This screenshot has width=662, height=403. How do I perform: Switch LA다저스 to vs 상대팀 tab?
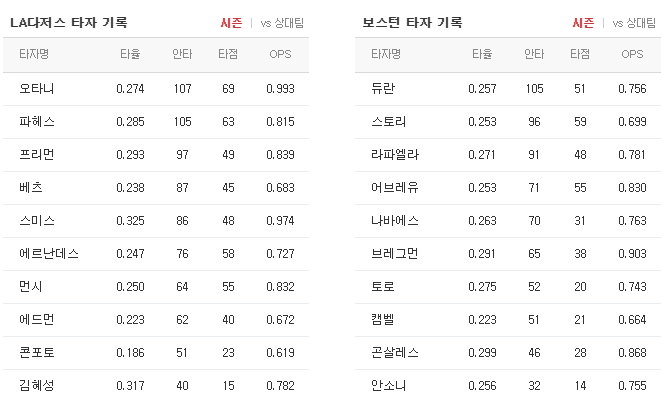point(282,23)
